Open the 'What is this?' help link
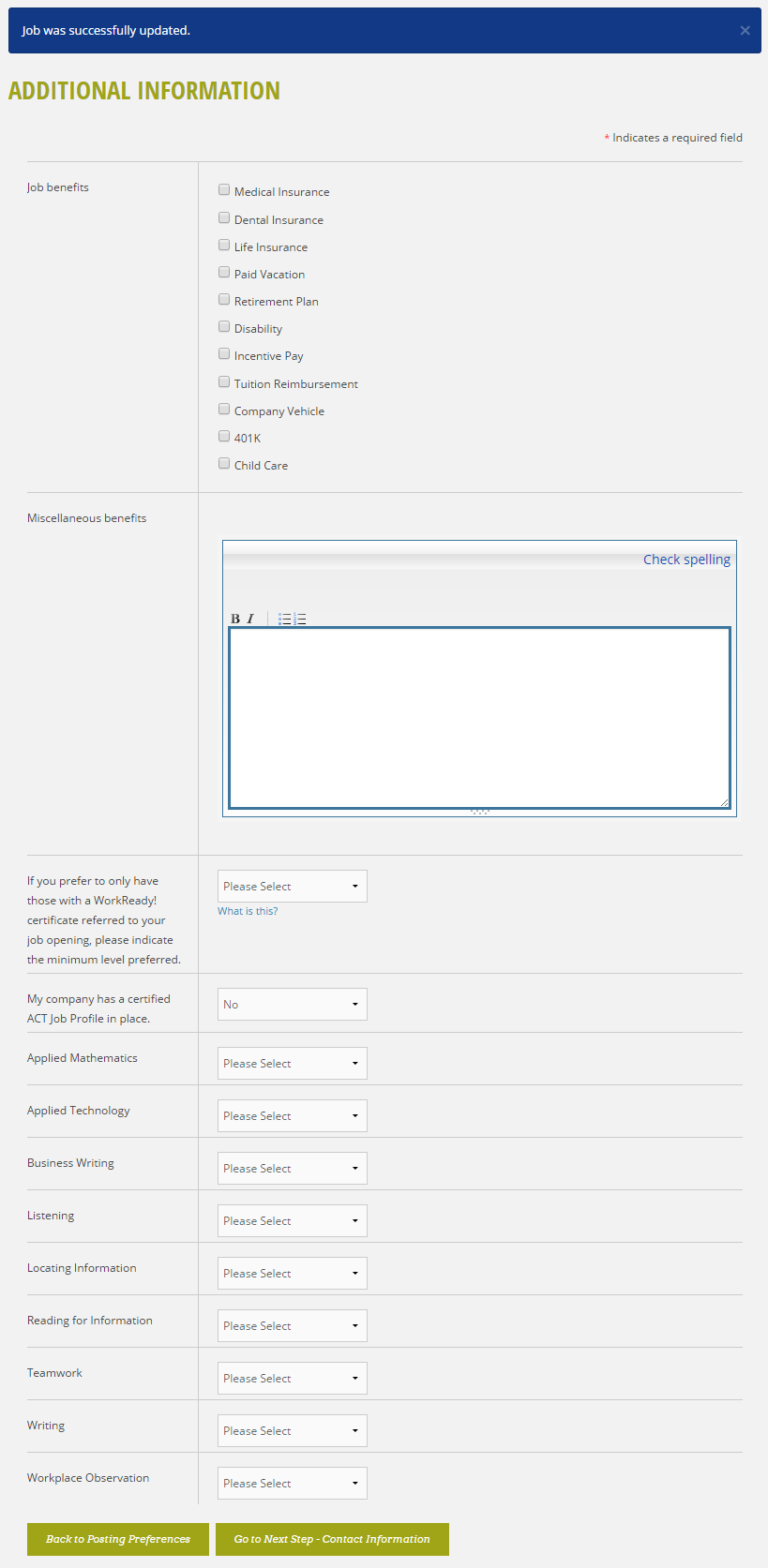The width and height of the screenshot is (768, 1568). click(248, 911)
